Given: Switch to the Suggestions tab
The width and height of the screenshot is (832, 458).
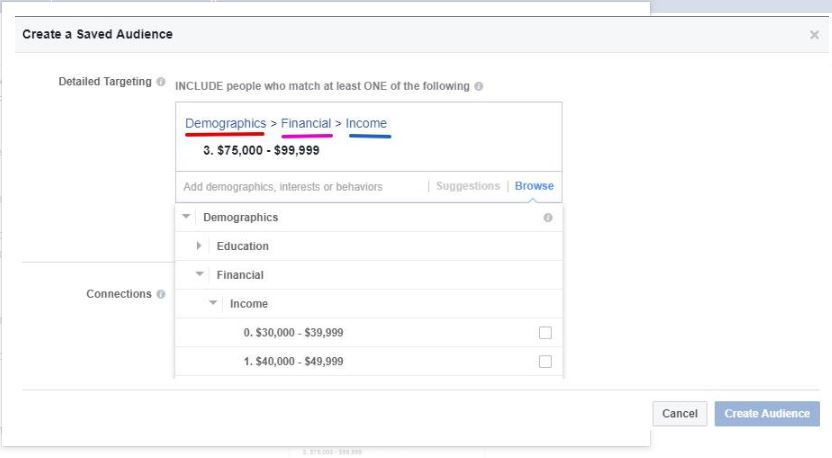Looking at the screenshot, I should pos(468,187).
